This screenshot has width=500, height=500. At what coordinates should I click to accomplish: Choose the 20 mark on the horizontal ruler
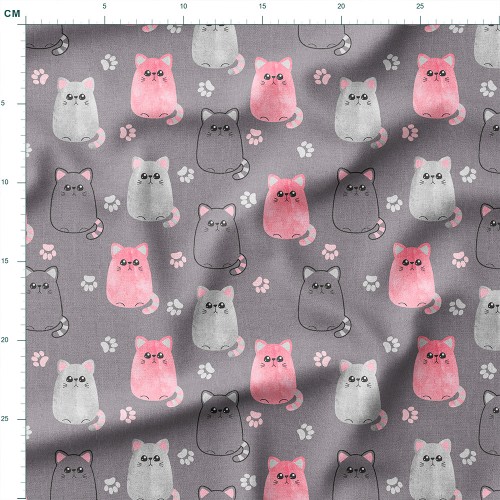click(341, 6)
